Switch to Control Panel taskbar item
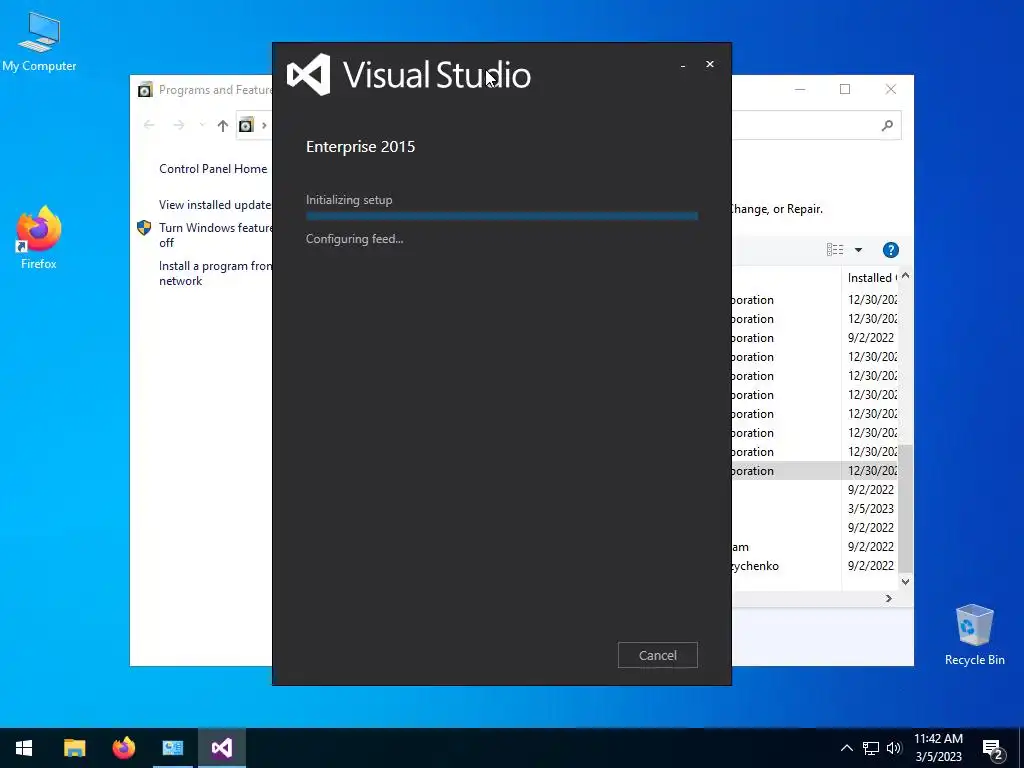 (172, 748)
